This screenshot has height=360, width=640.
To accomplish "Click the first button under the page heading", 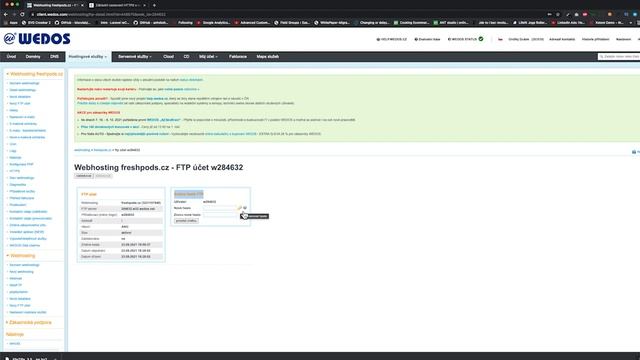I will click(84, 176).
